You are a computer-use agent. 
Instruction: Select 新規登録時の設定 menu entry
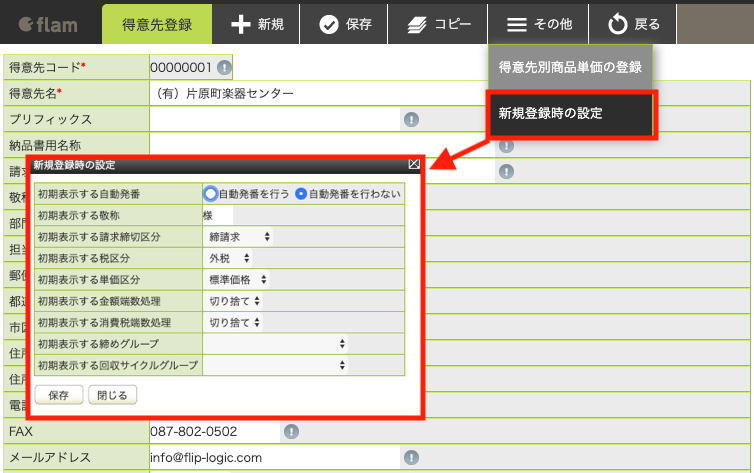point(570,113)
